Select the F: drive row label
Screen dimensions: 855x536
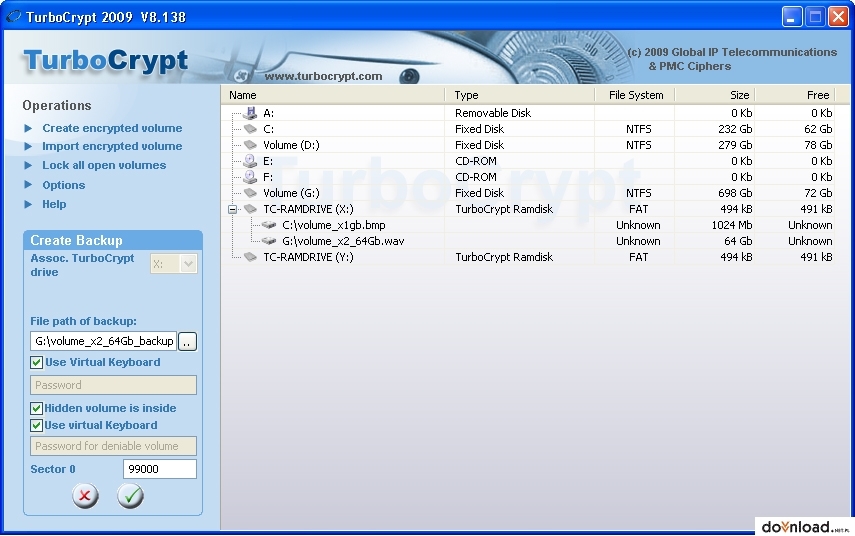(268, 177)
